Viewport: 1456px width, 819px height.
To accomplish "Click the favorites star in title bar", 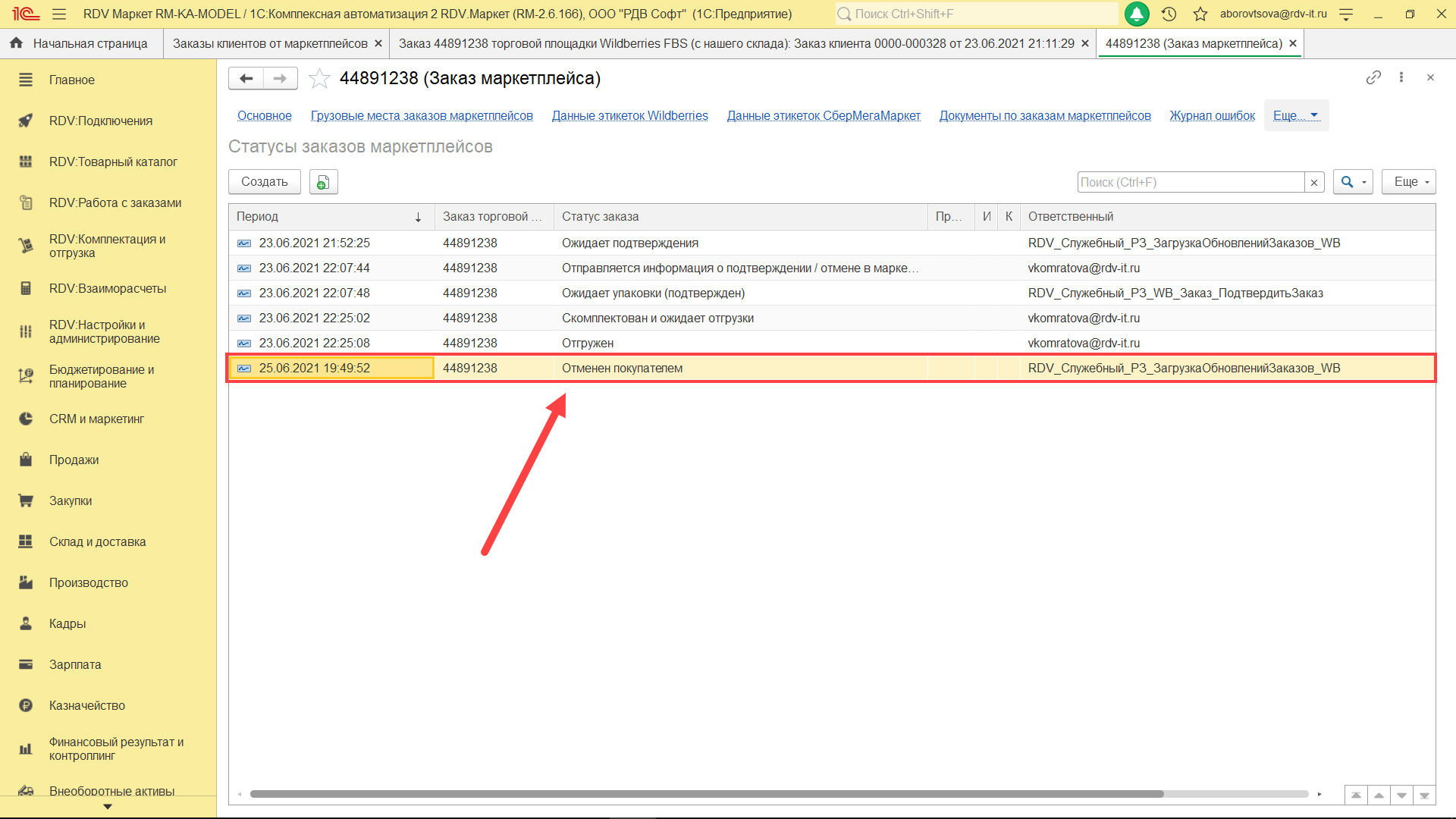I will click(x=1200, y=14).
